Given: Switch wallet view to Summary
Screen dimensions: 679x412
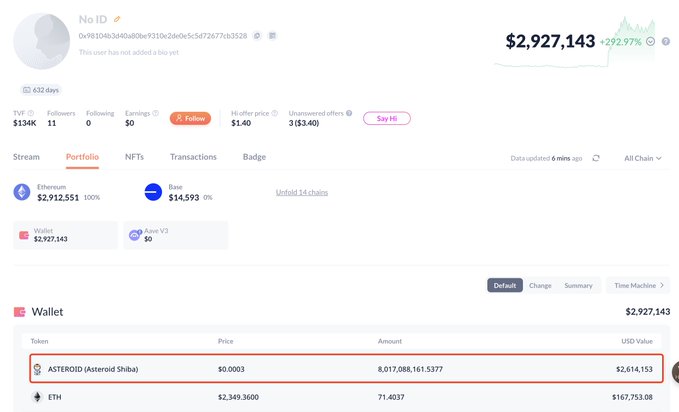Looking at the screenshot, I should (x=578, y=285).
